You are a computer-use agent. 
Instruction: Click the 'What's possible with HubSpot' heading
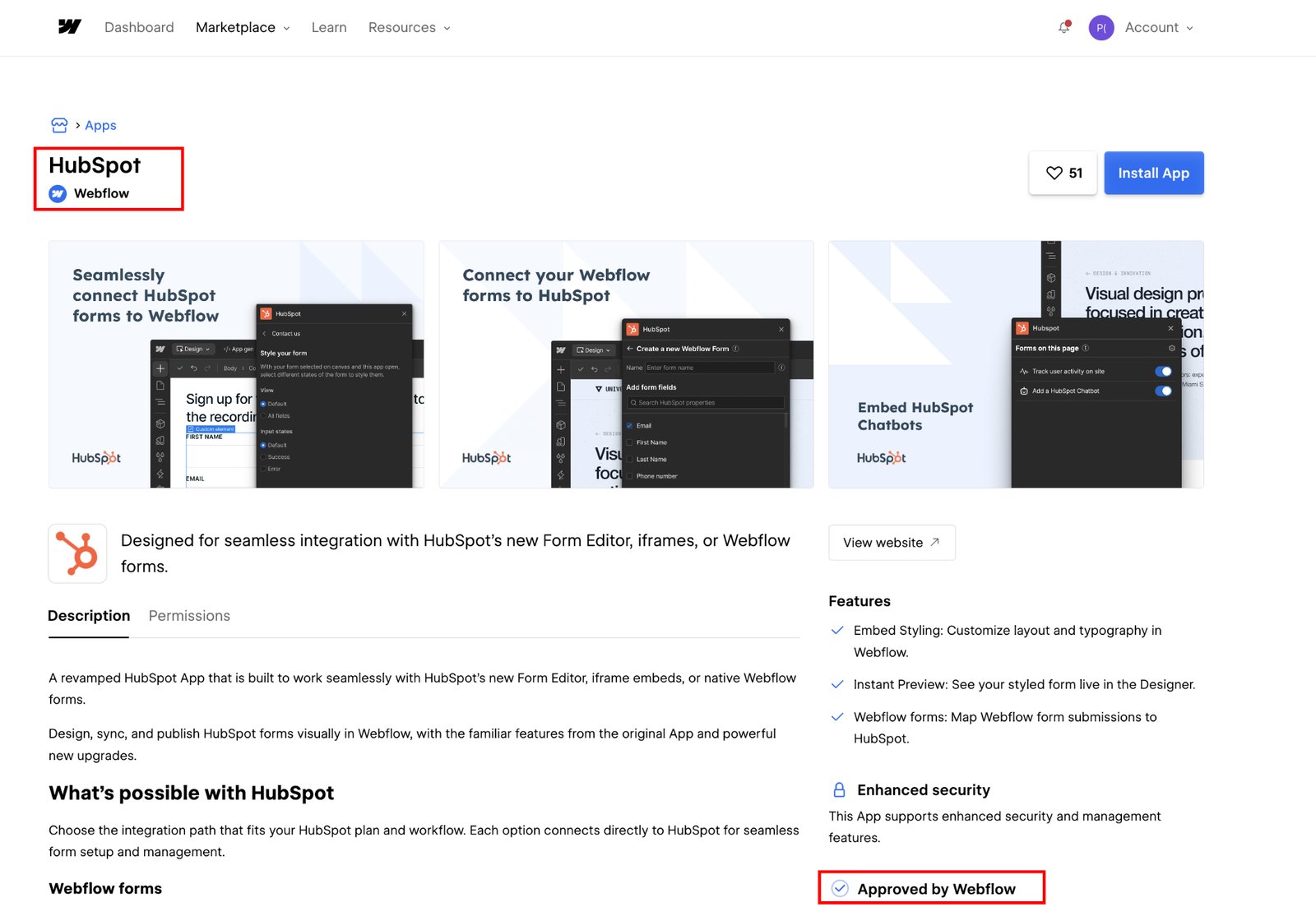click(191, 793)
